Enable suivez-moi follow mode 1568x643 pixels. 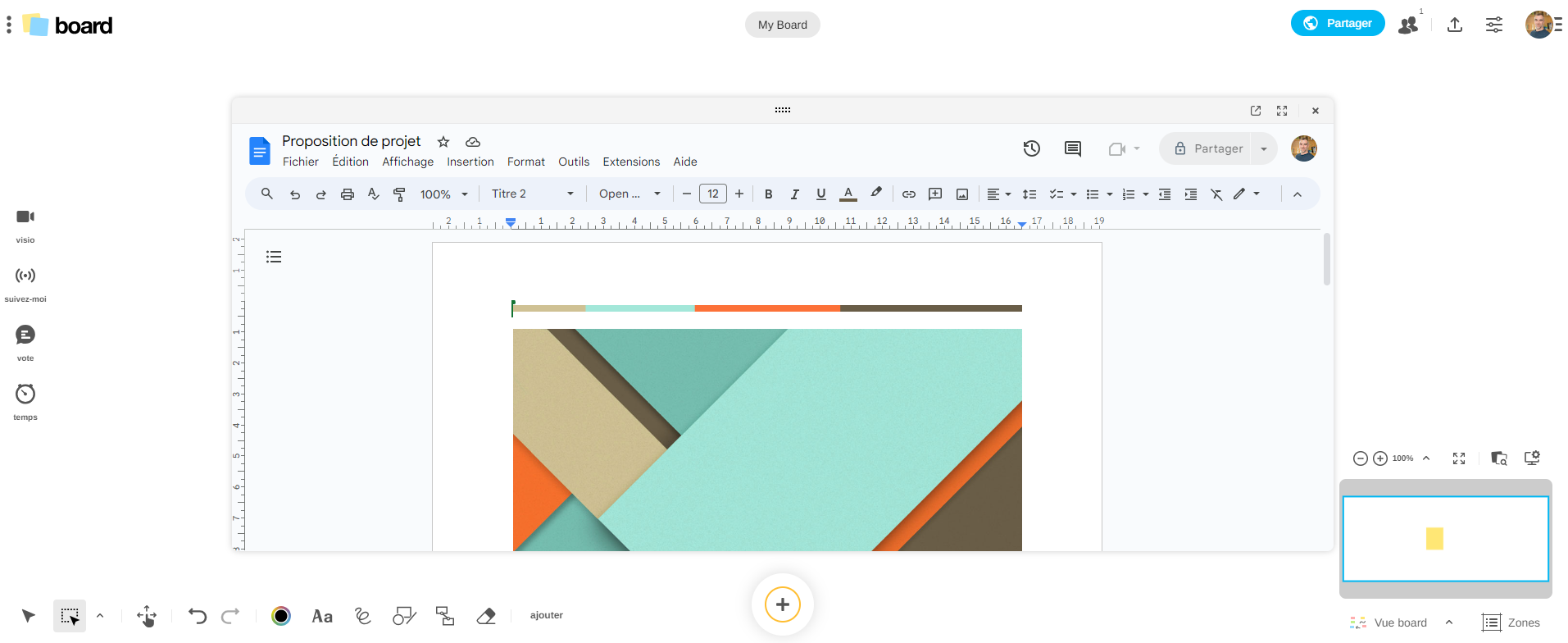[x=25, y=276]
